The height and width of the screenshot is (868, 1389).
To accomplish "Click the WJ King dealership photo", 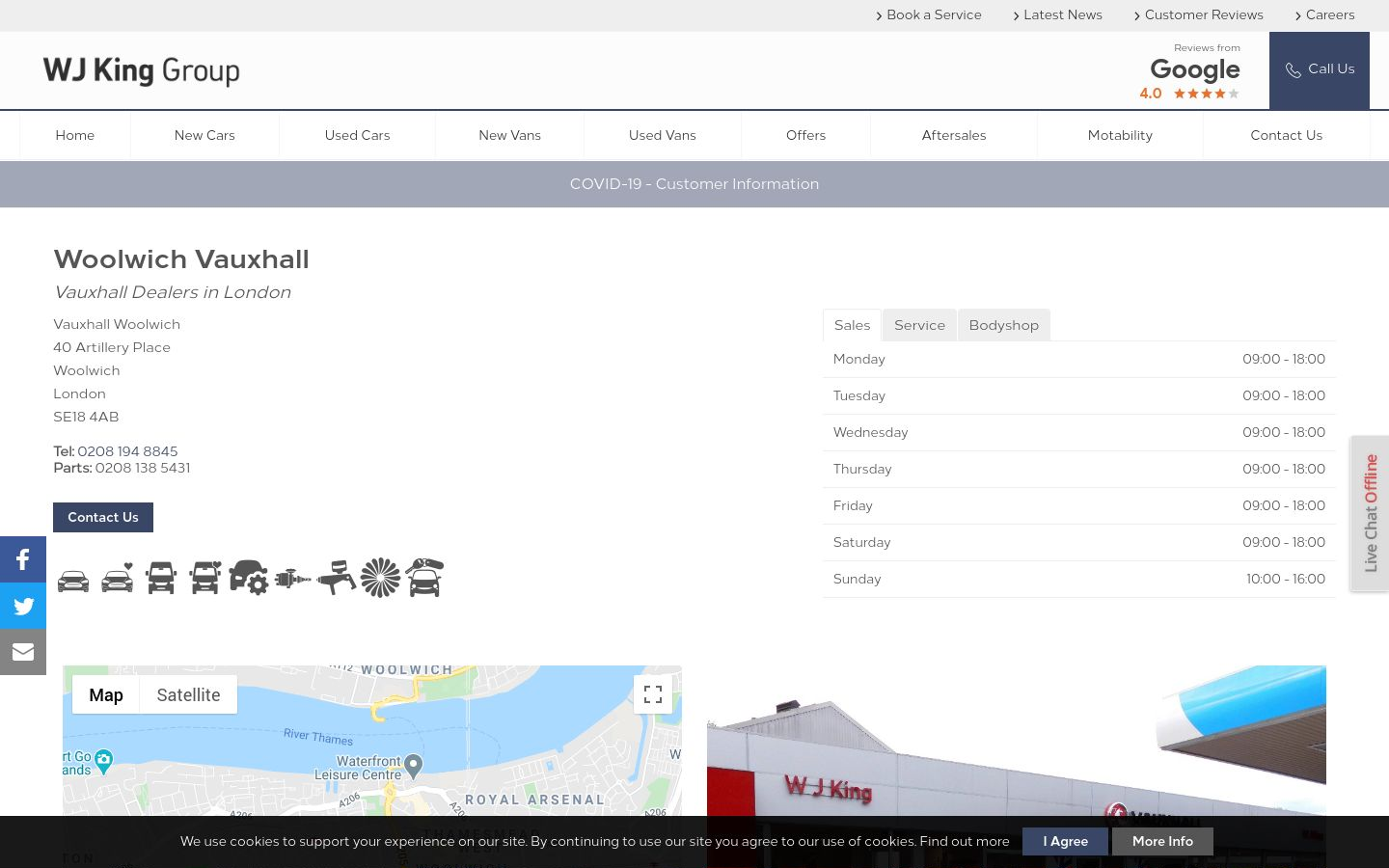I will [1017, 767].
